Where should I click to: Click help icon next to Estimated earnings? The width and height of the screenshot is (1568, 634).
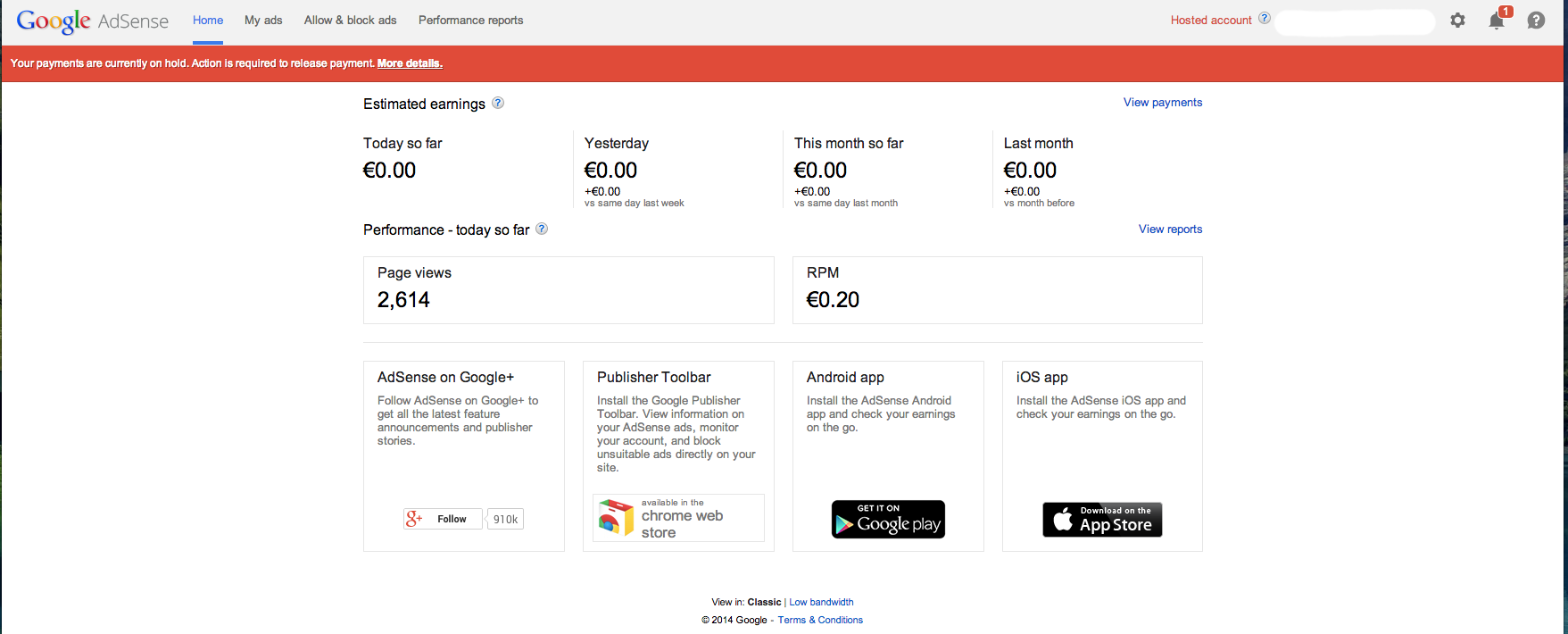tap(498, 103)
